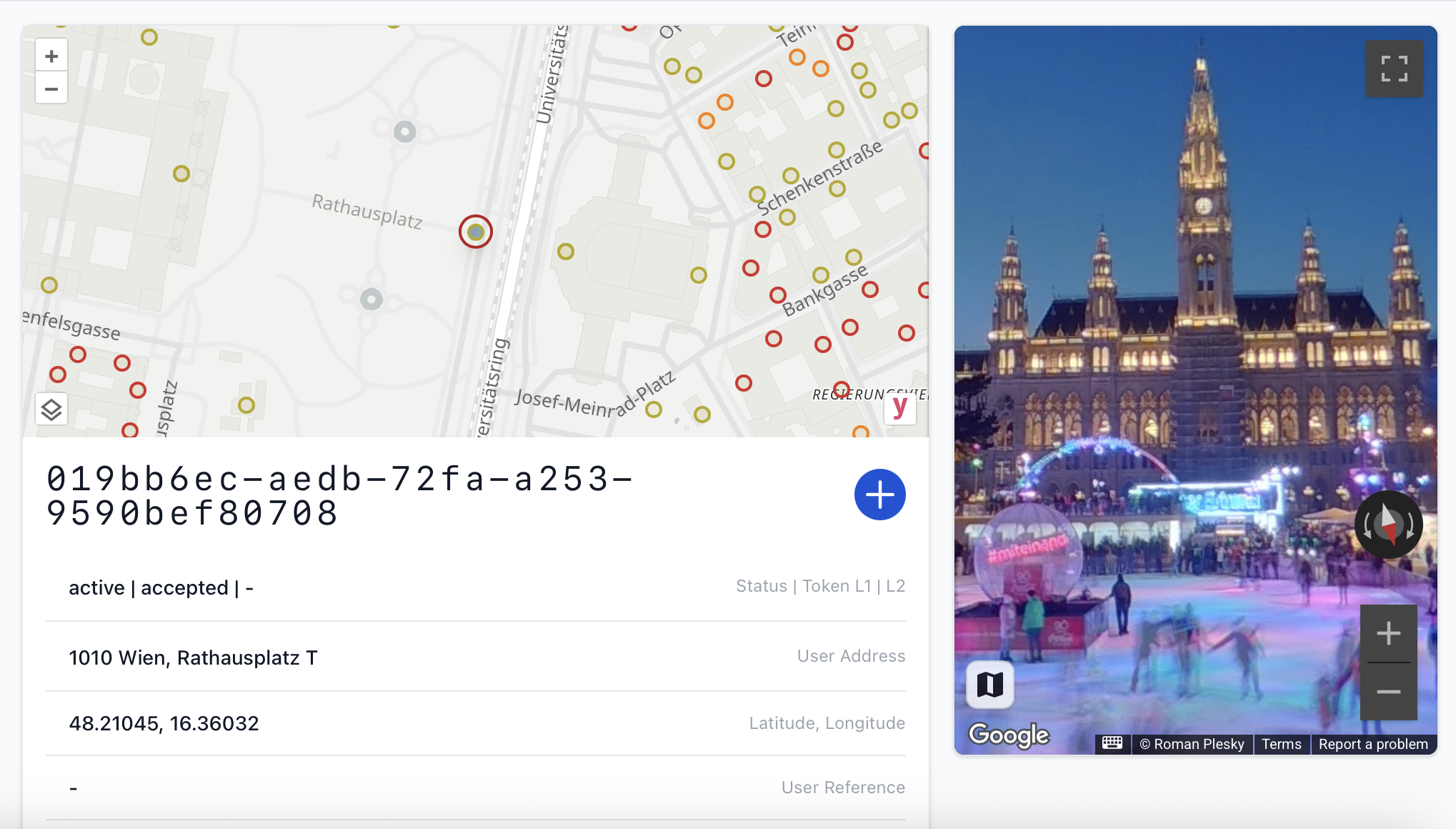Image resolution: width=1456 pixels, height=829 pixels.
Task: Open the keyboard shortcuts icon
Action: point(1112,743)
